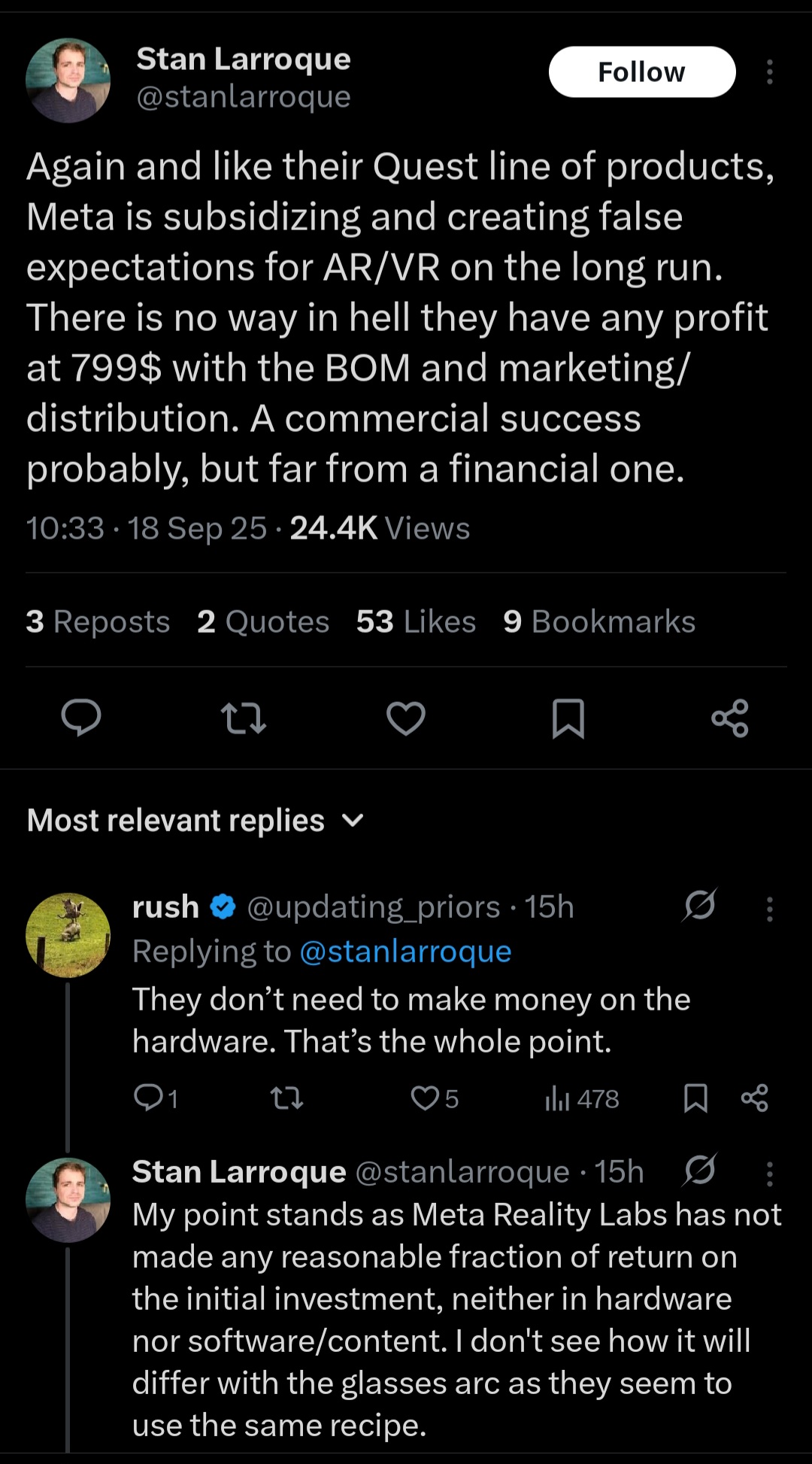812x1464 pixels.
Task: Open more options for the main post
Action: coord(769,72)
